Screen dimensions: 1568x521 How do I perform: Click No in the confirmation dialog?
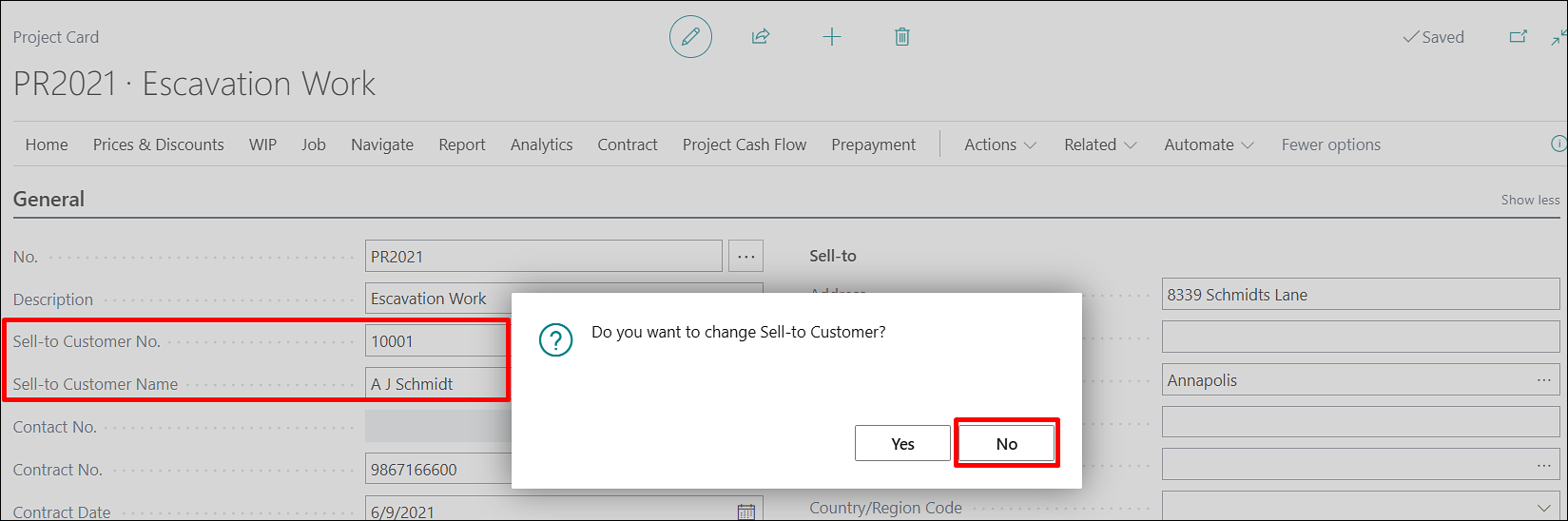tap(1007, 443)
